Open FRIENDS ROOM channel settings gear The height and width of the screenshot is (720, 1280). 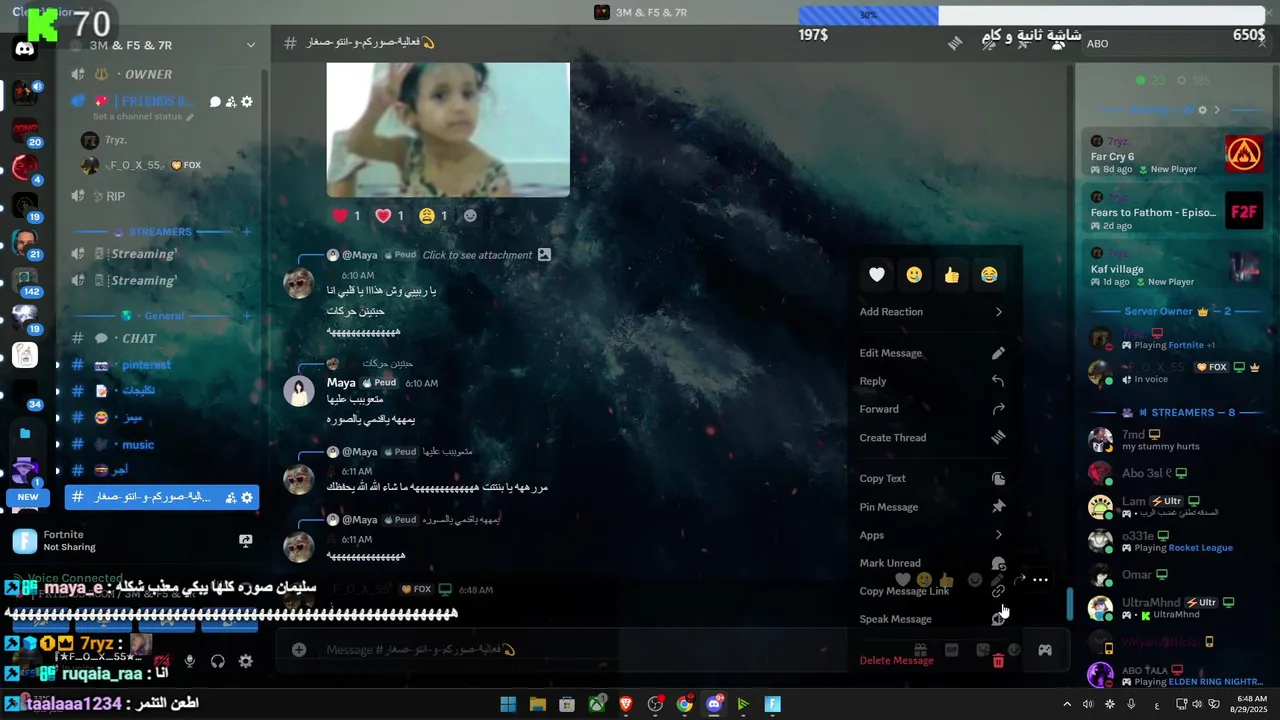click(x=247, y=102)
